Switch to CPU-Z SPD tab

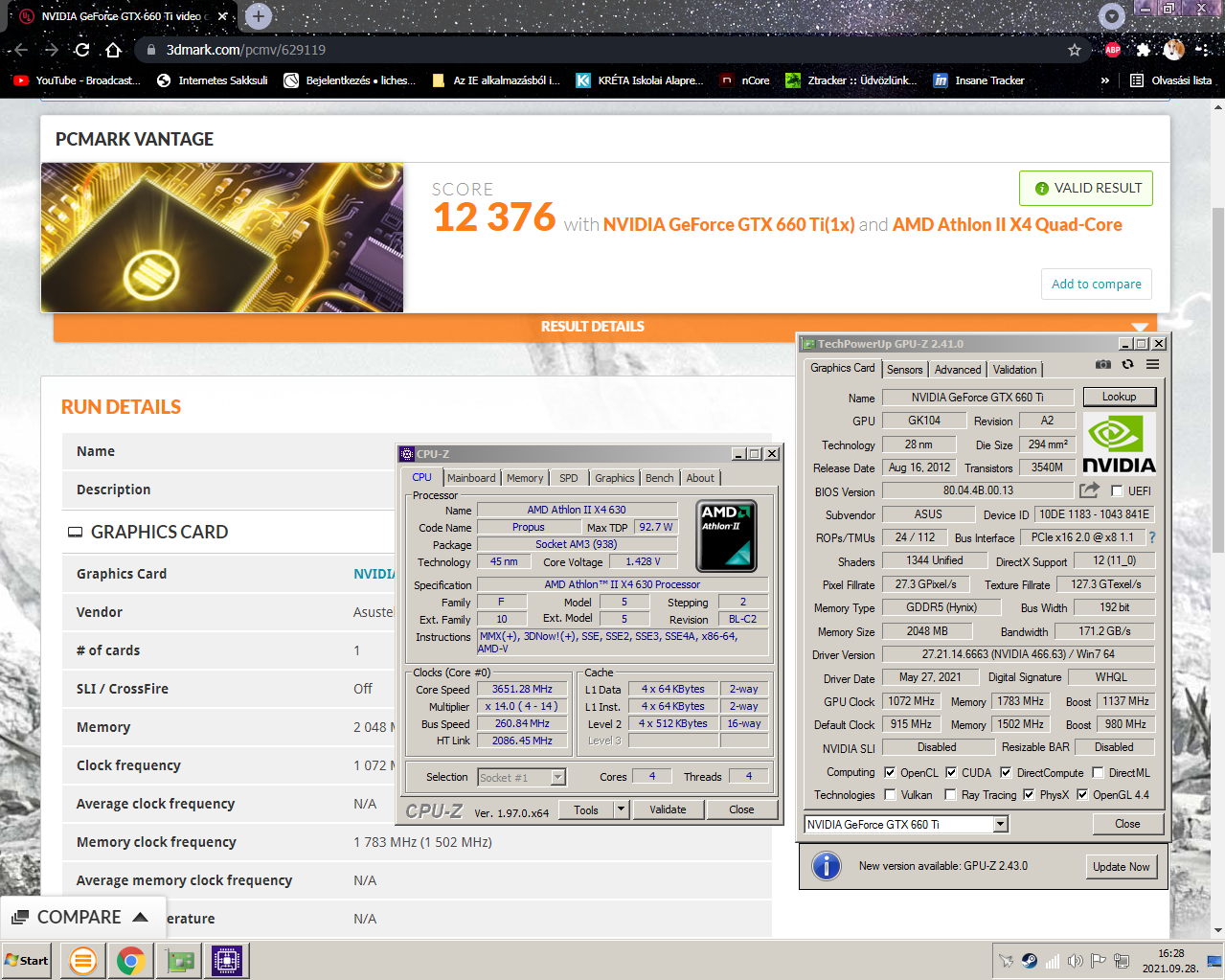click(569, 478)
